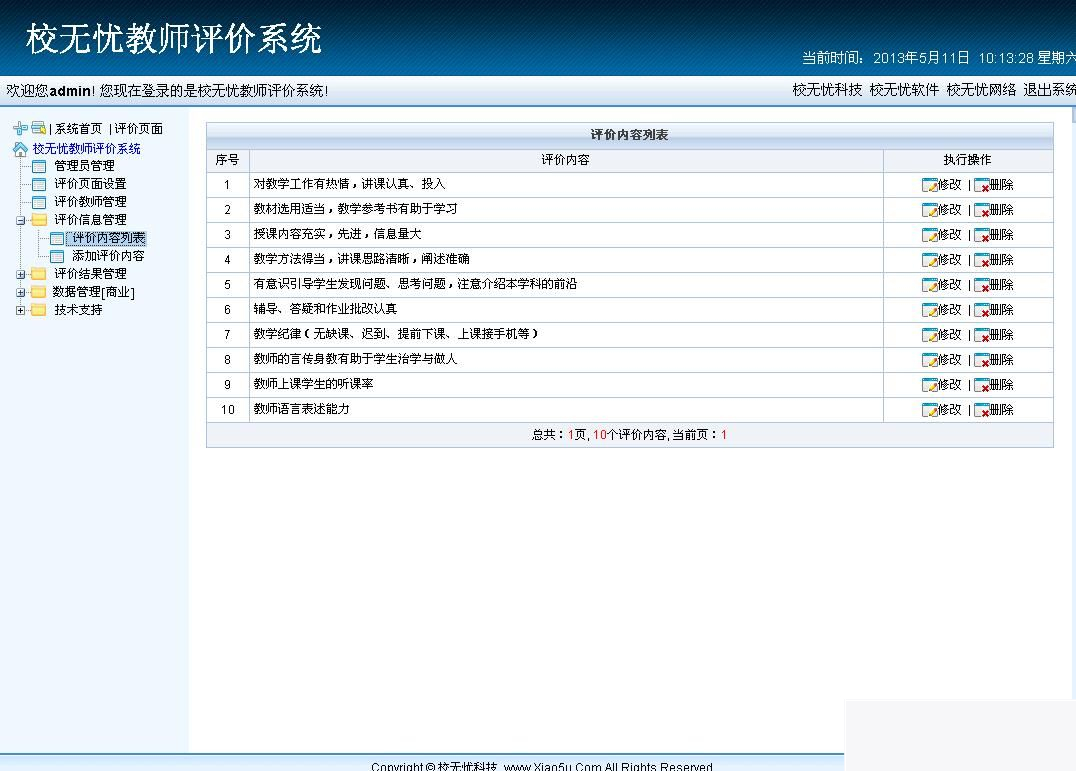This screenshot has width=1076, height=771.
Task: Click the 添加评价内容 page icon
Action: (57, 256)
